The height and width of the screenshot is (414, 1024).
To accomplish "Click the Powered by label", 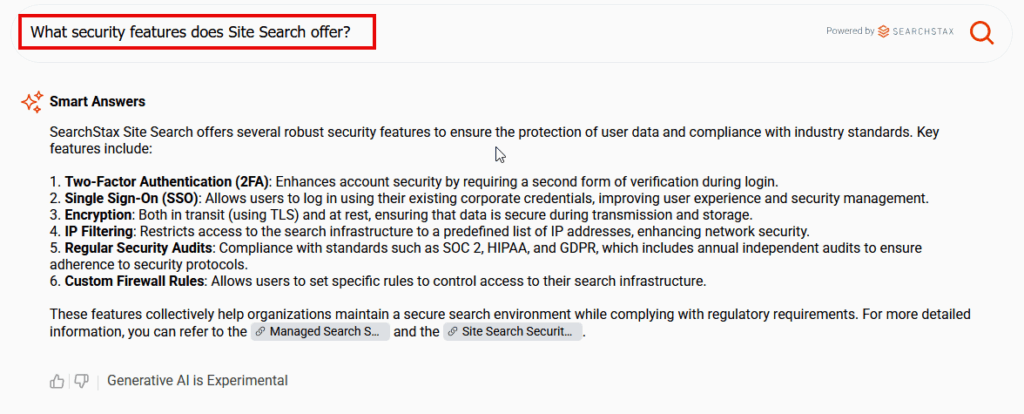I will pyautogui.click(x=850, y=31).
